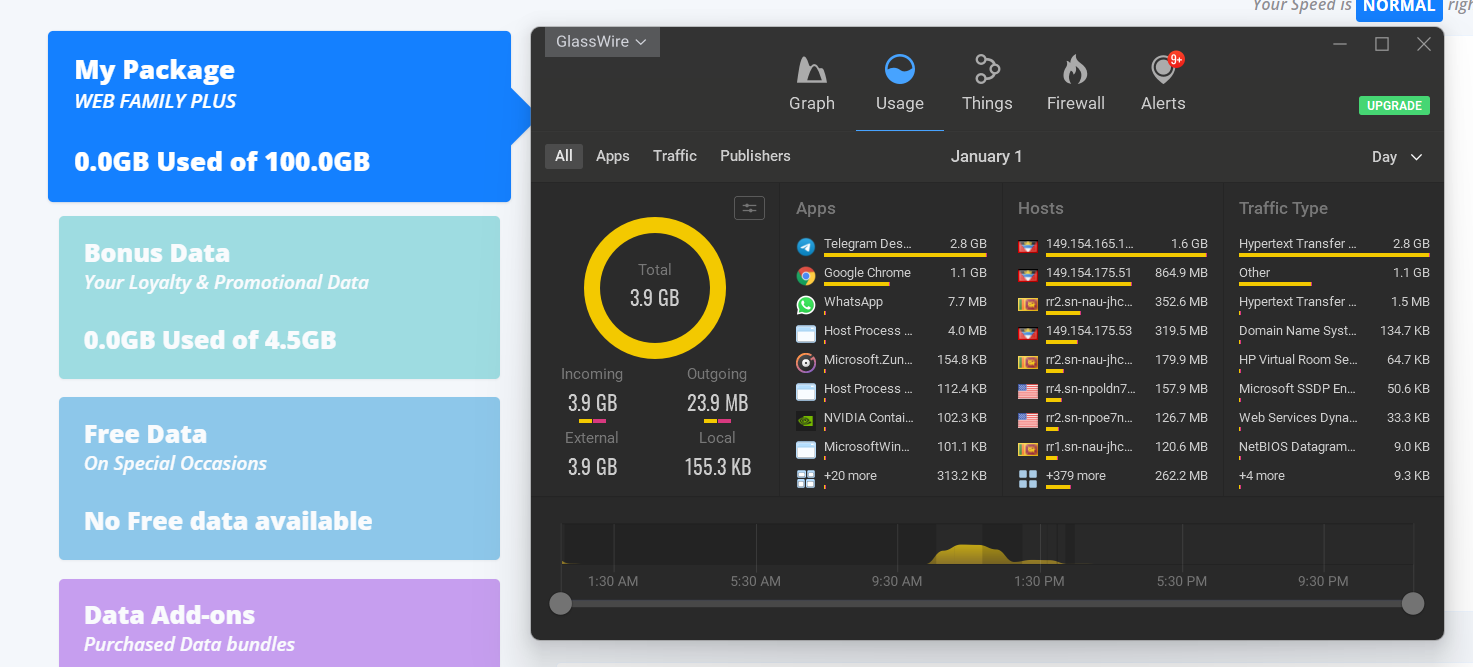Click the NVIDIA Container app icon

tap(806, 420)
